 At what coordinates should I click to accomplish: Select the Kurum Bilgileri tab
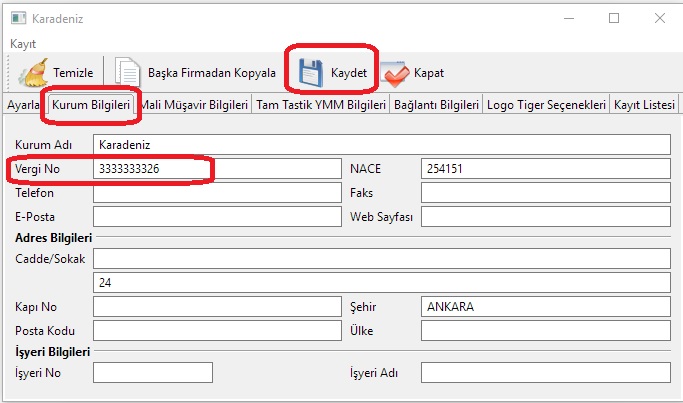coord(90,104)
